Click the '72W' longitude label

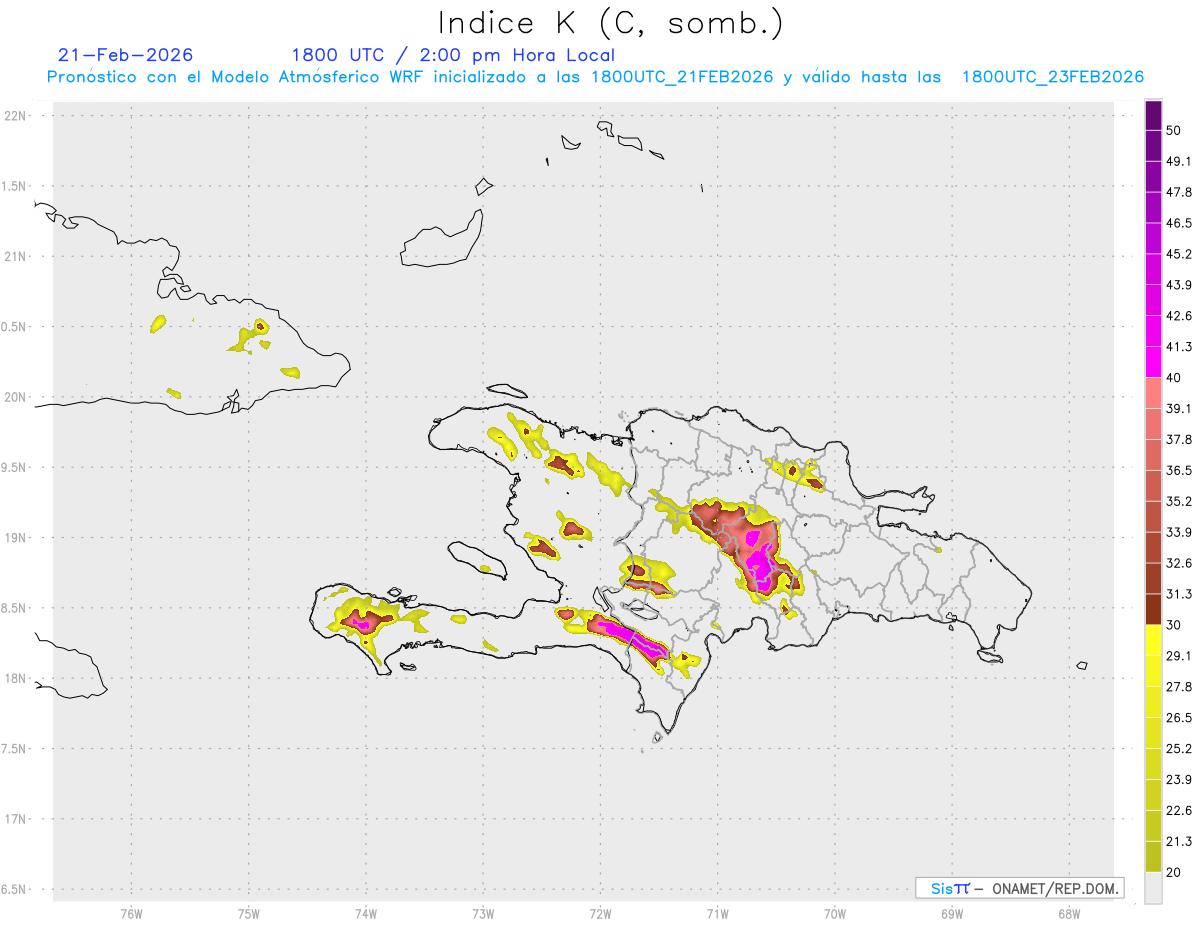pos(600,914)
